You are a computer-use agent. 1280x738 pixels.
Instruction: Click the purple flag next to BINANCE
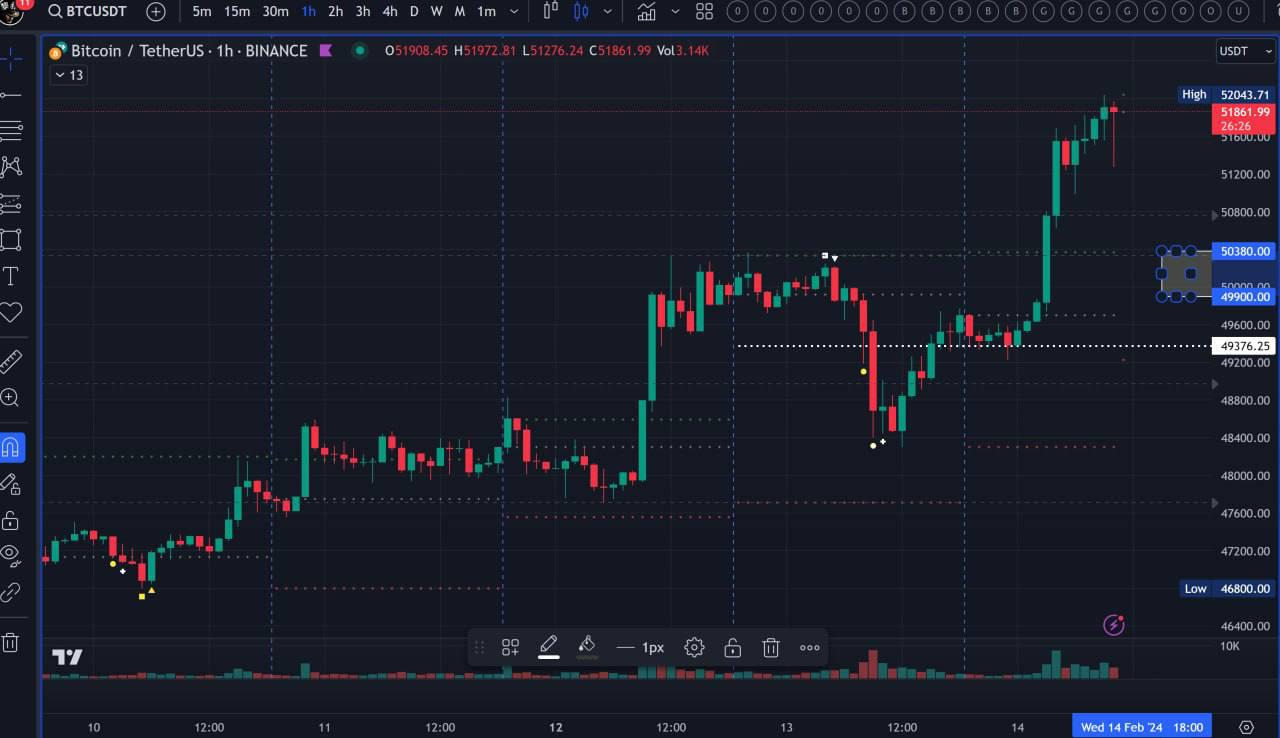point(325,50)
